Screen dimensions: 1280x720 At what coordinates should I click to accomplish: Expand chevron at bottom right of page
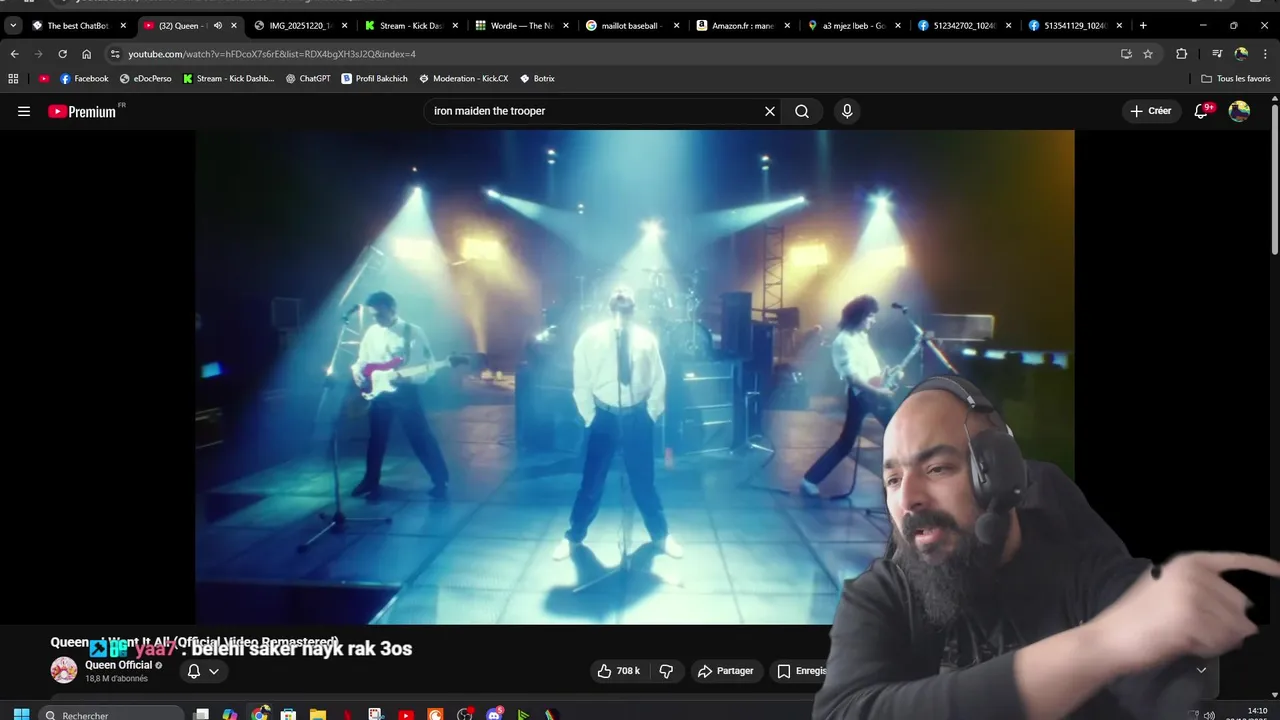tap(1201, 670)
